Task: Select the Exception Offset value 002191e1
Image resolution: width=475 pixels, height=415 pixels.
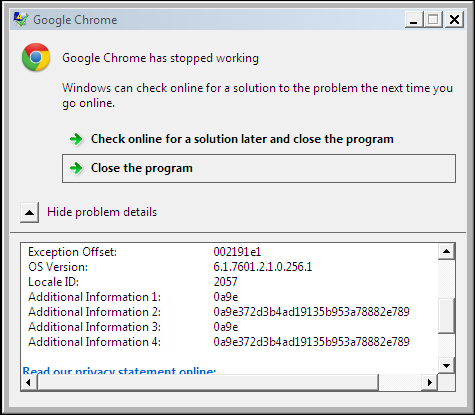Action: point(237,252)
